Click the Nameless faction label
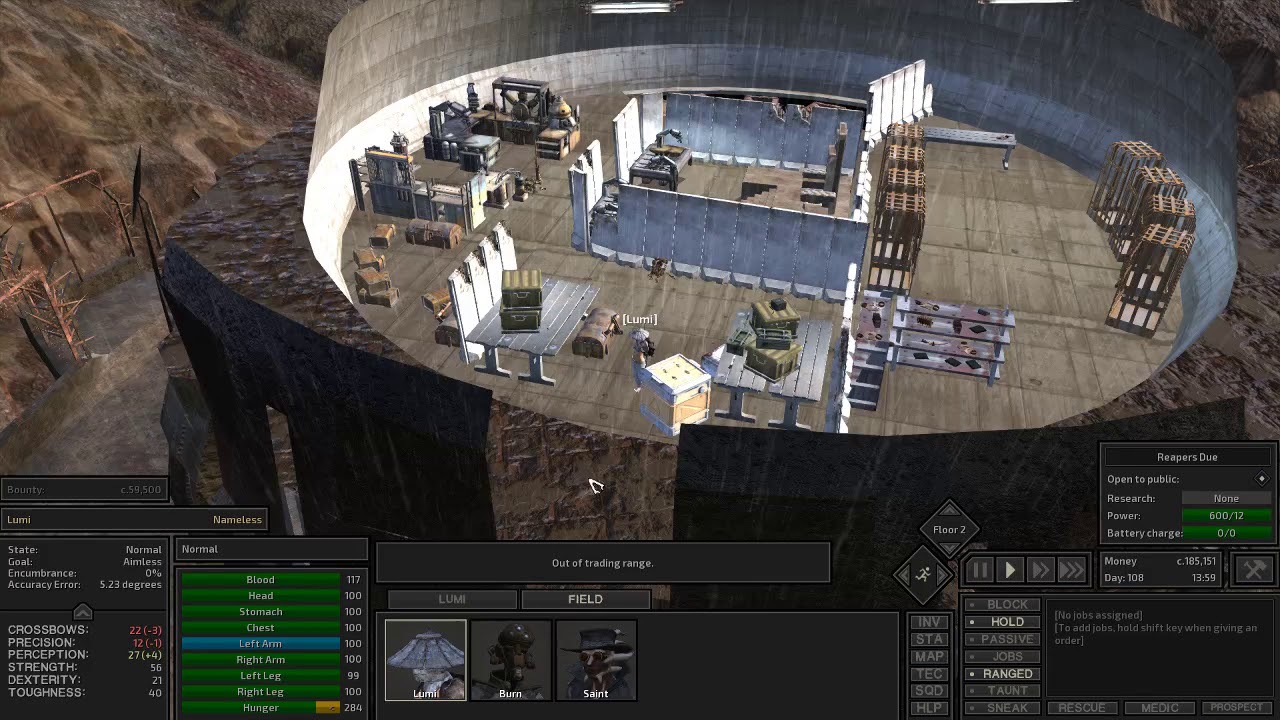The image size is (1280, 720). (x=237, y=520)
